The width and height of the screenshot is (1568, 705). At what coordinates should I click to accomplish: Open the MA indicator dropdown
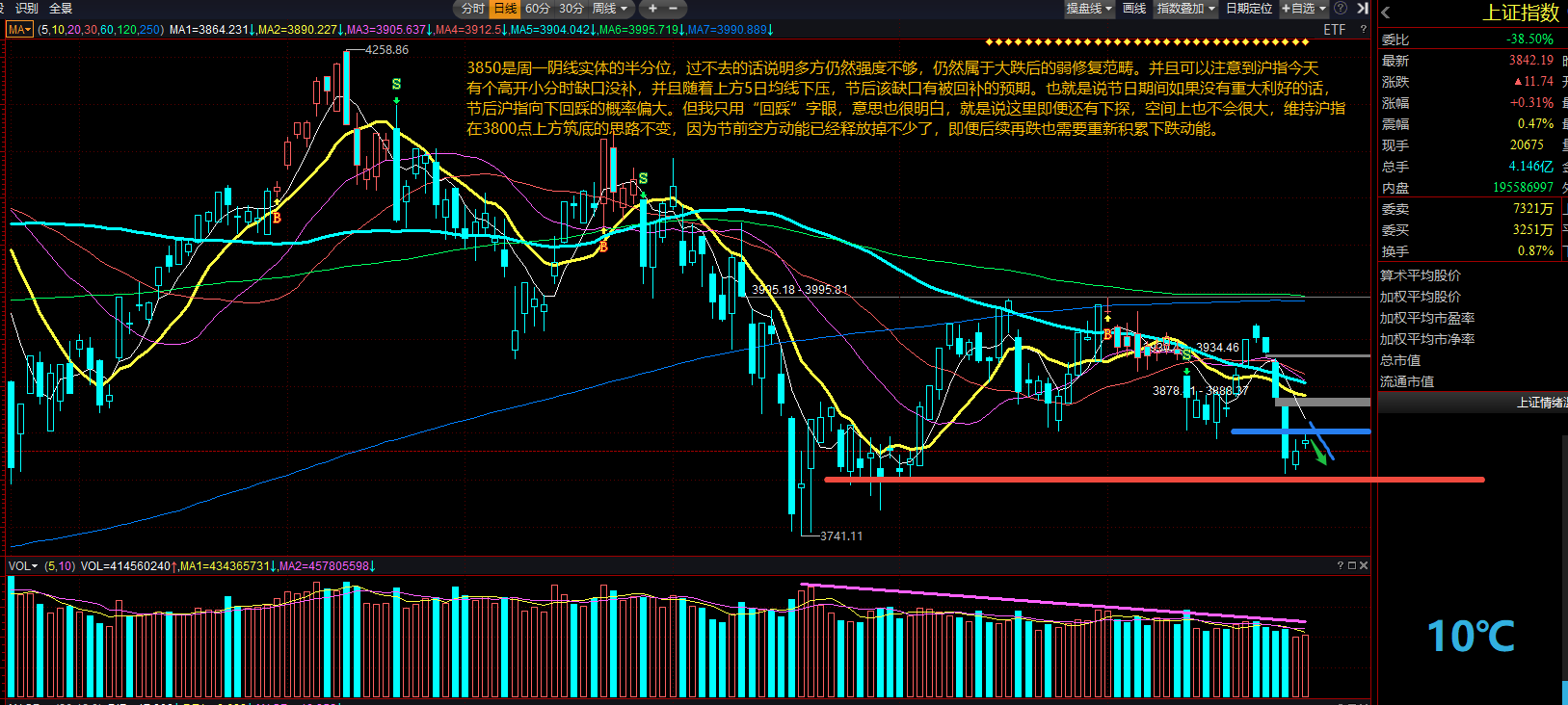(x=20, y=30)
